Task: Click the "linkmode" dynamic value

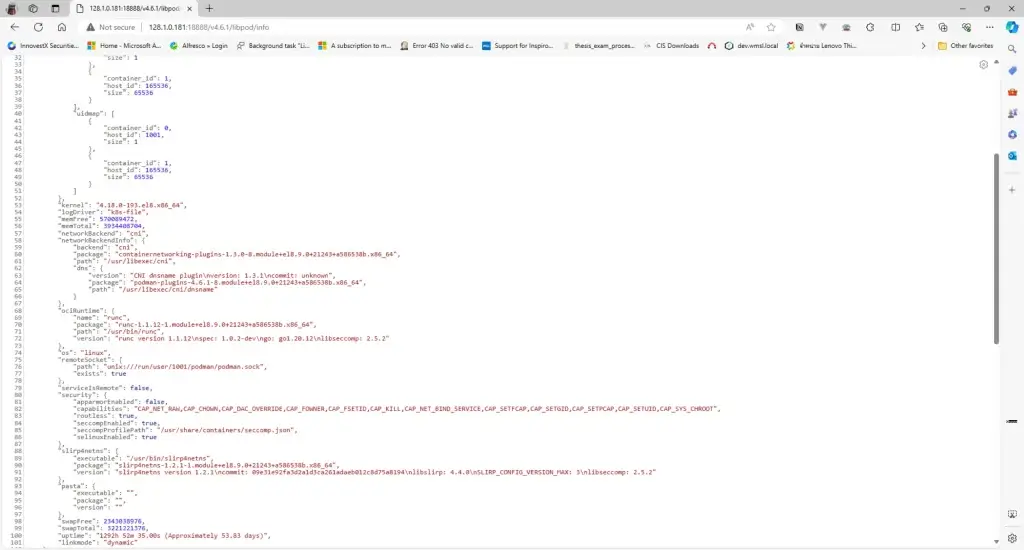Action: click(x=121, y=543)
